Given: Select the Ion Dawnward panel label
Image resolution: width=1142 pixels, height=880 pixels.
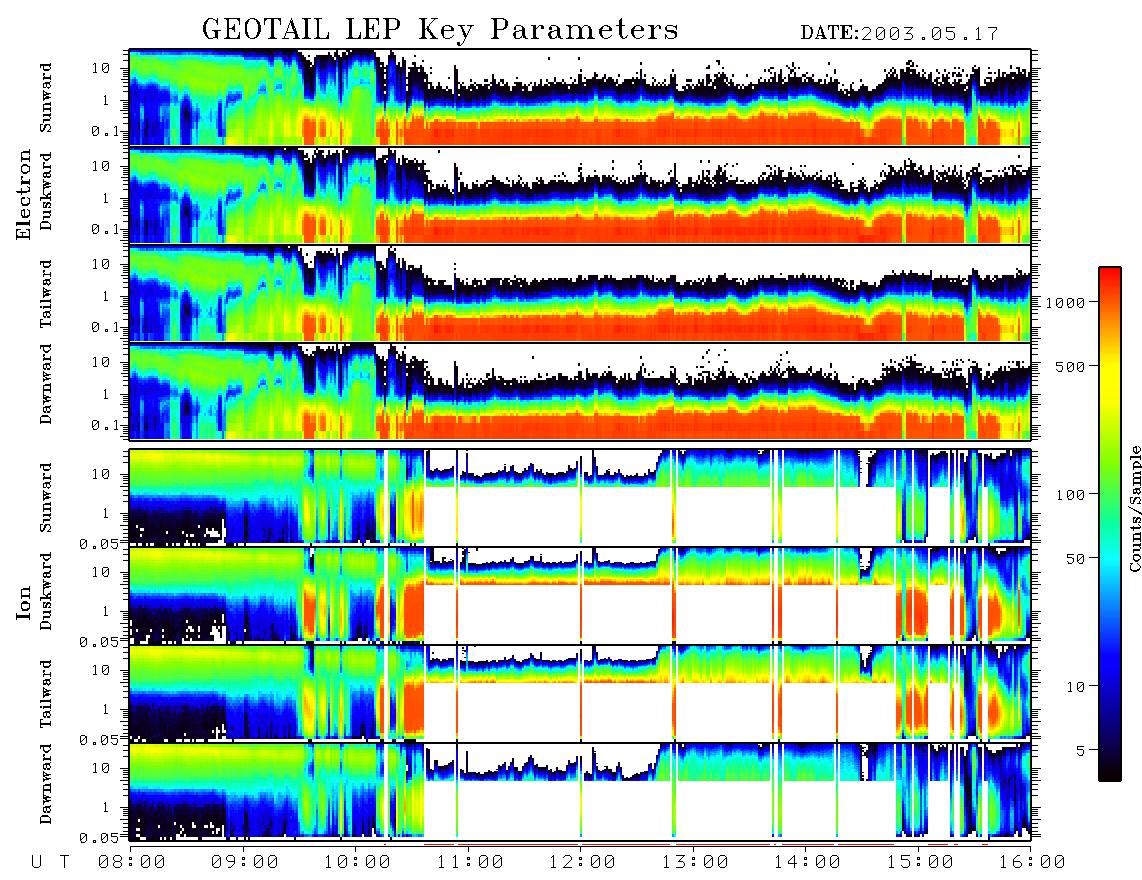Looking at the screenshot, I should click(46, 784).
